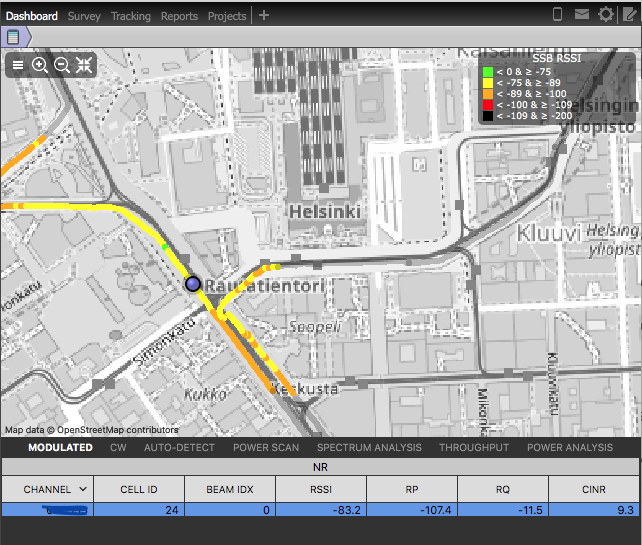Click the RP column header

click(412, 489)
